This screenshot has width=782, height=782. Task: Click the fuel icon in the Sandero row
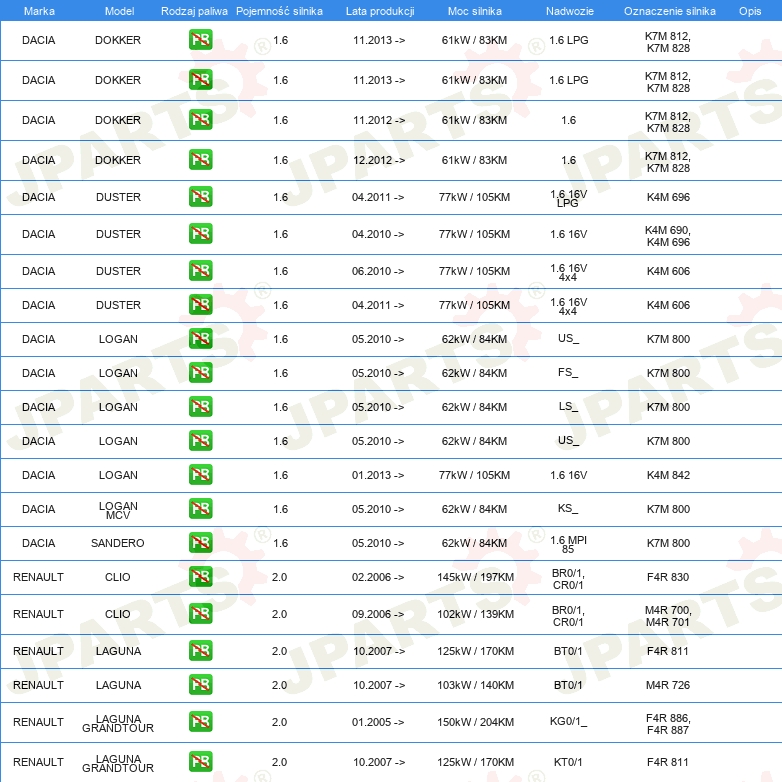200,543
